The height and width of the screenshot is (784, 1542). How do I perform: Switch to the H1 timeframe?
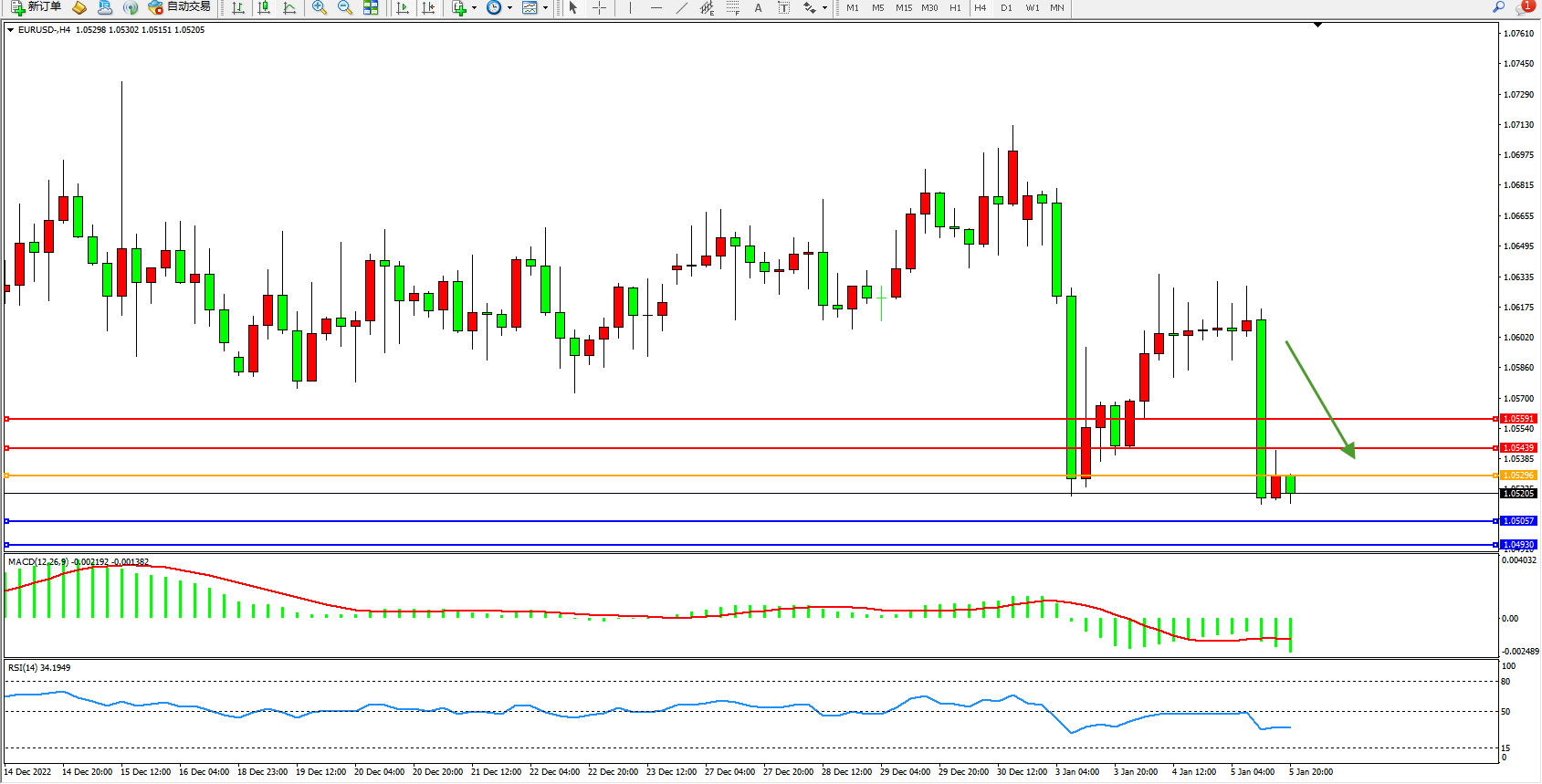point(955,7)
